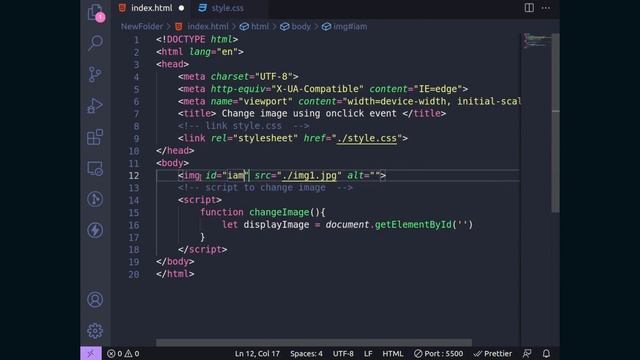This screenshot has width=640, height=360.
Task: Click the remote window indicator in status bar
Action: click(91, 353)
